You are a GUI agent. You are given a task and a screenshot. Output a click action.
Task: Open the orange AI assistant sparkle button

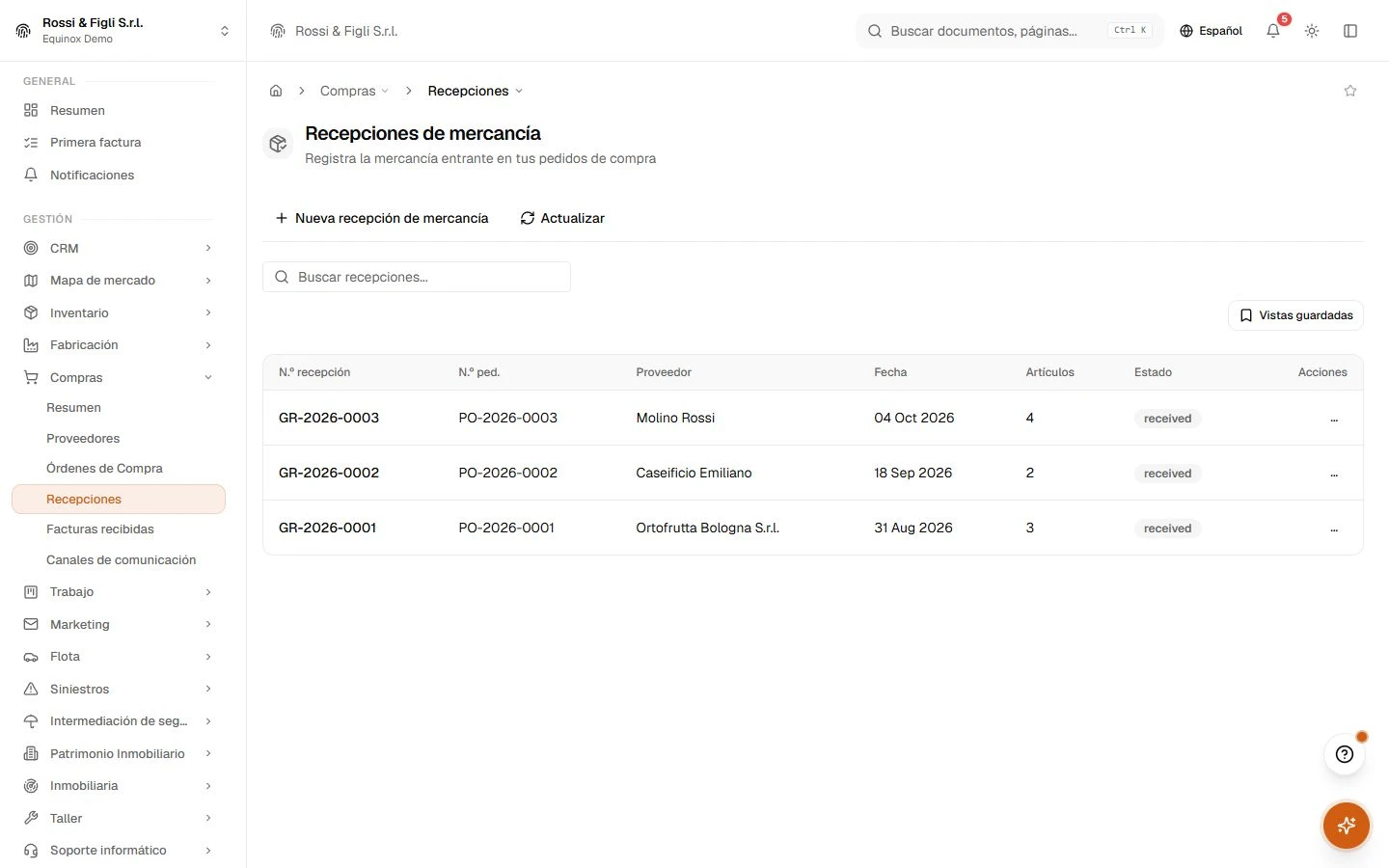(x=1347, y=826)
